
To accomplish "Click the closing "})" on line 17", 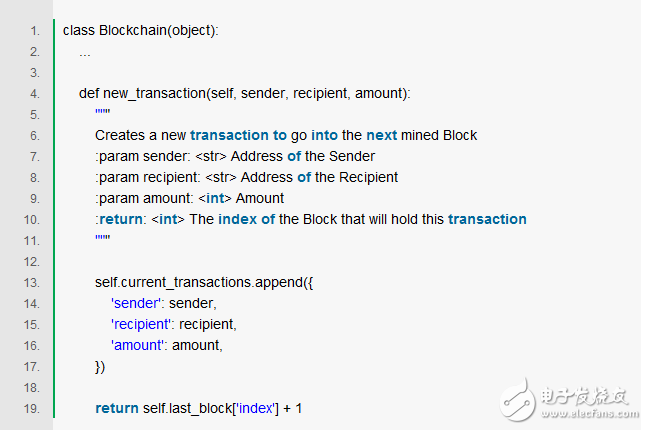I will click(100, 366).
